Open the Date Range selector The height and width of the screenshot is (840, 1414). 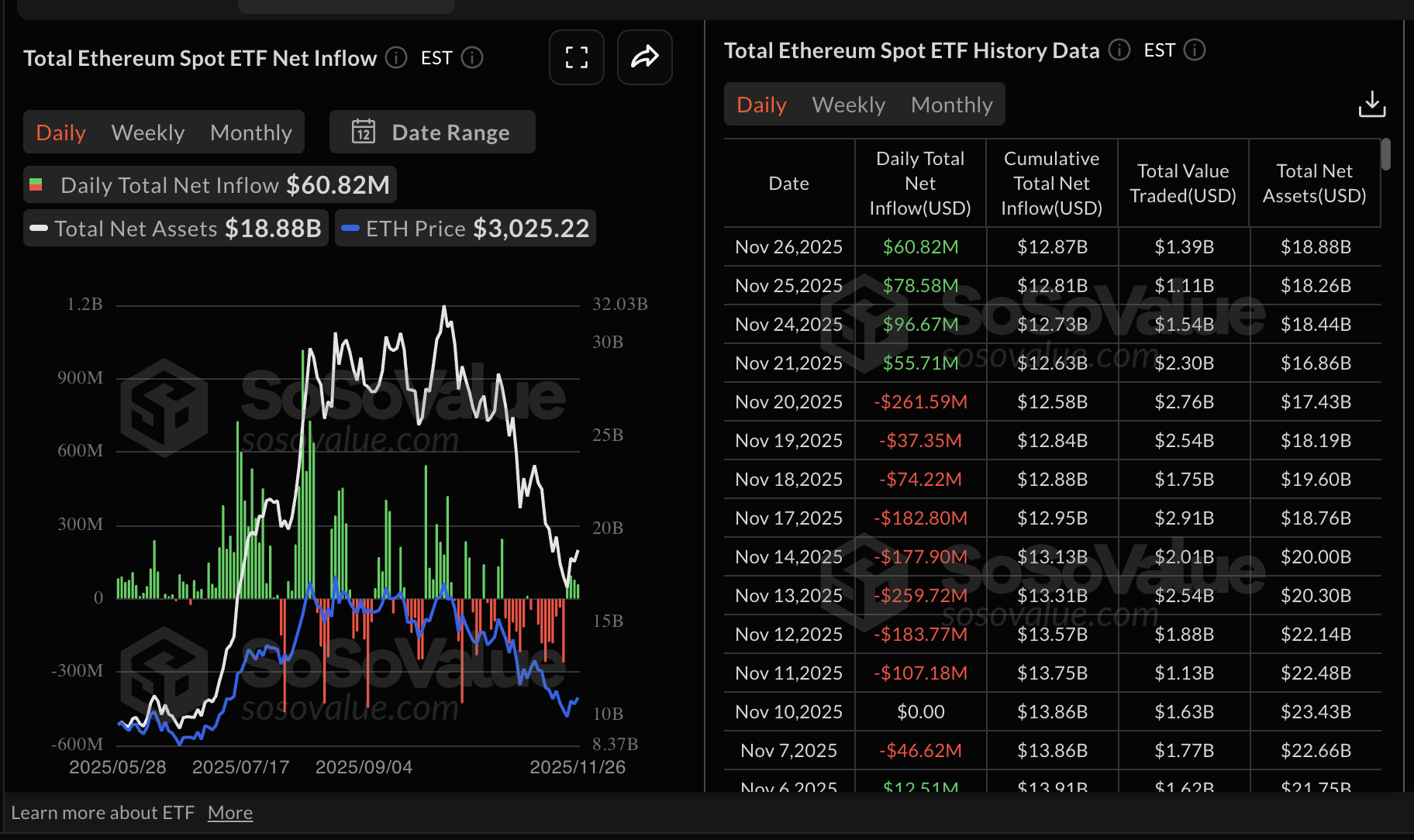(432, 132)
